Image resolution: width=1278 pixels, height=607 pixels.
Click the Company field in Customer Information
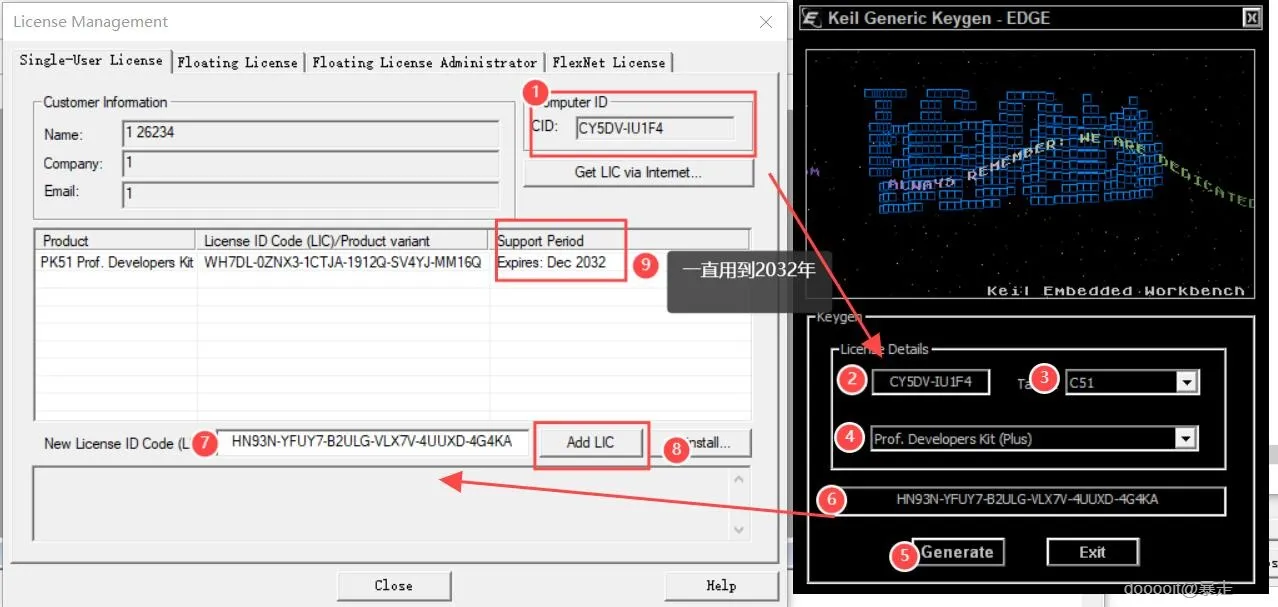coord(311,163)
